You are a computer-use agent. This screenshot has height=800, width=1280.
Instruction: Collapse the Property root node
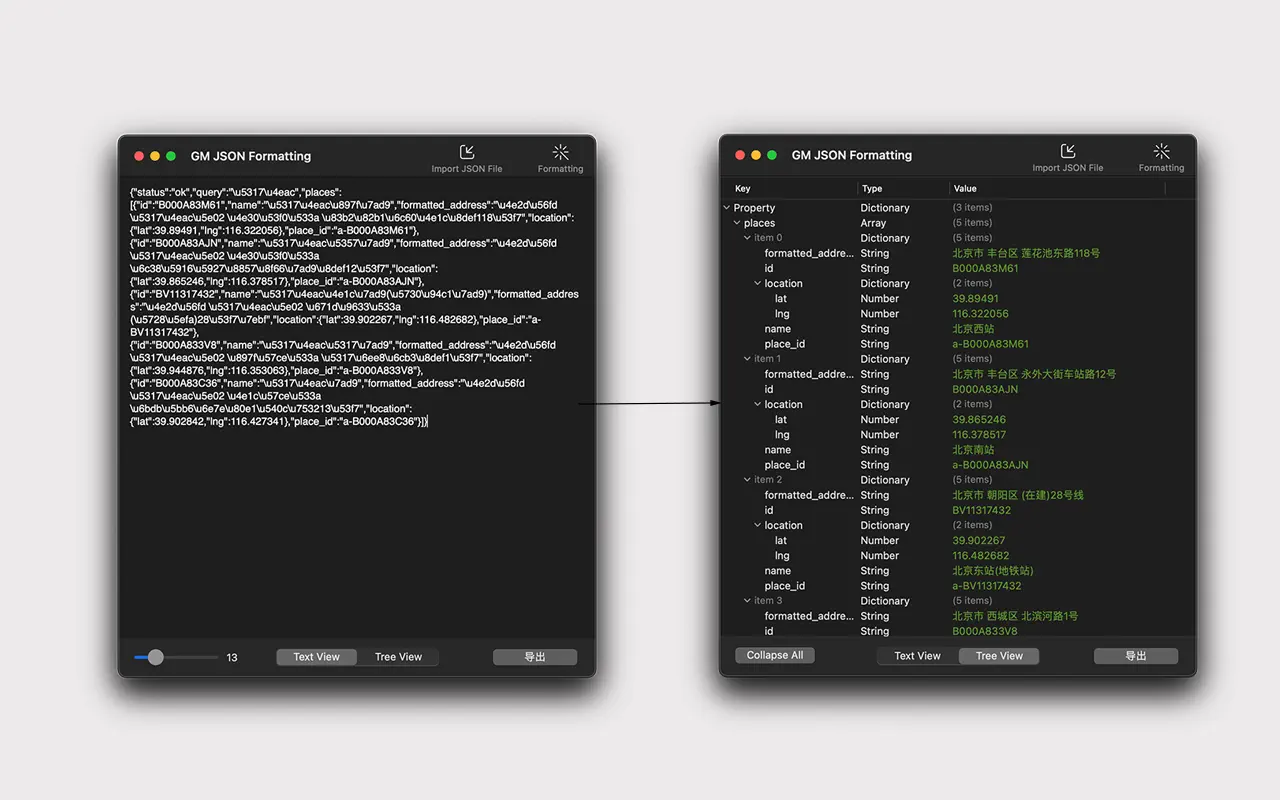click(x=727, y=207)
